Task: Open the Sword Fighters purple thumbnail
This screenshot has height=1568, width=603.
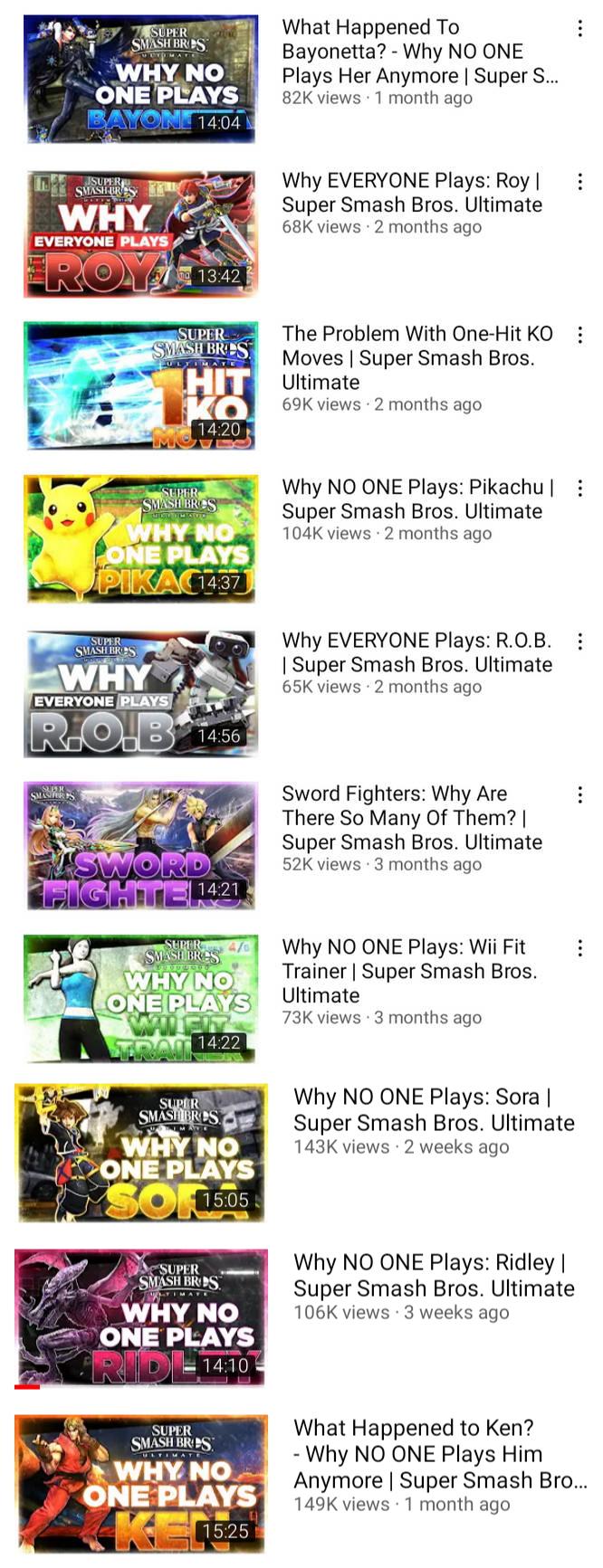Action: tap(141, 847)
